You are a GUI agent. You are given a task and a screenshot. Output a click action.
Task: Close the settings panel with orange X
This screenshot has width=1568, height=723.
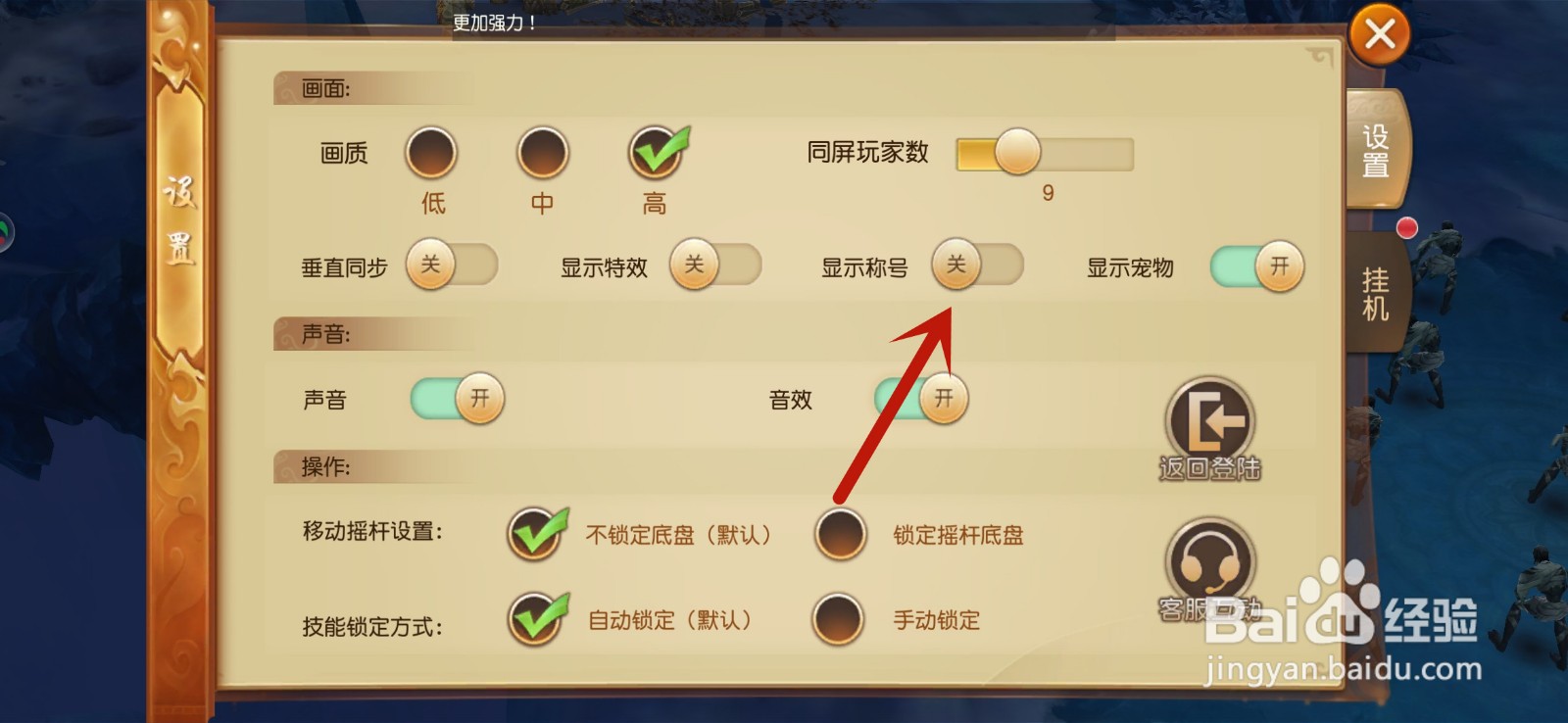(1380, 34)
